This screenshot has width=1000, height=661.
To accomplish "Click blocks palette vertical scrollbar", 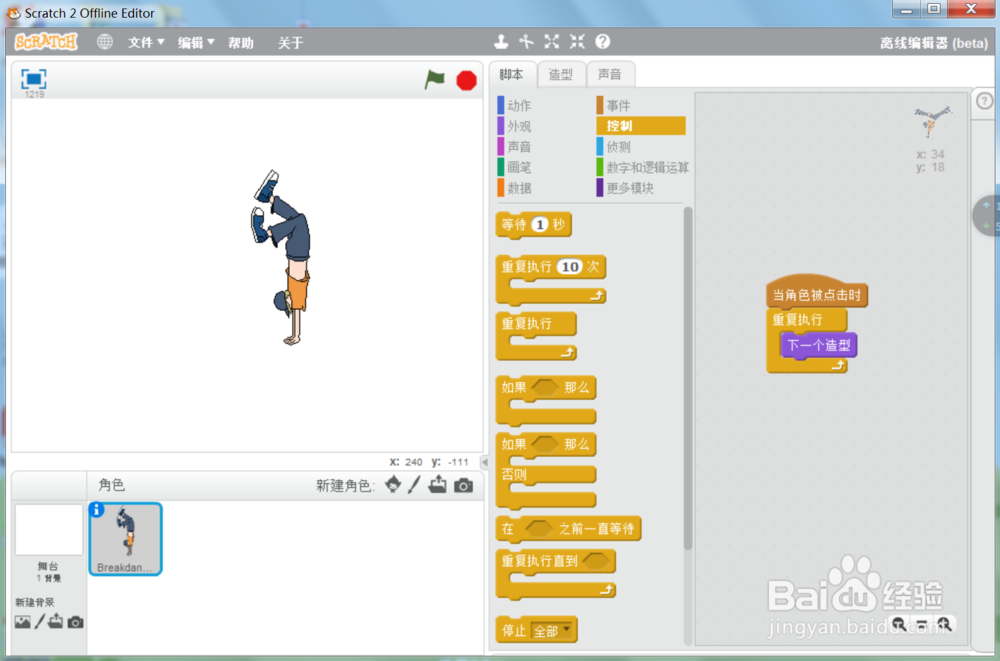I will pos(688,376).
